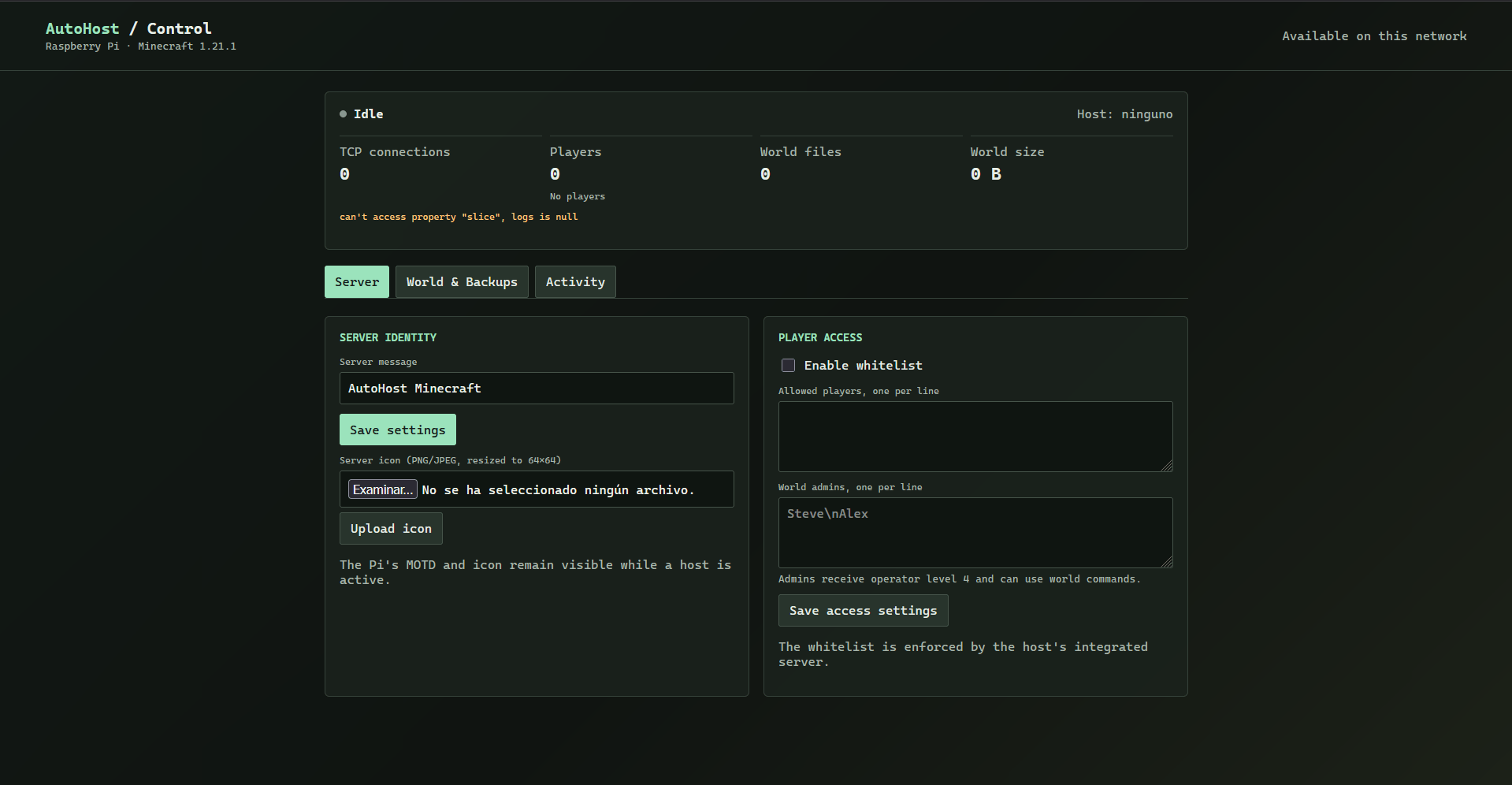
Task: Edit the Server message input field
Action: 537,388
